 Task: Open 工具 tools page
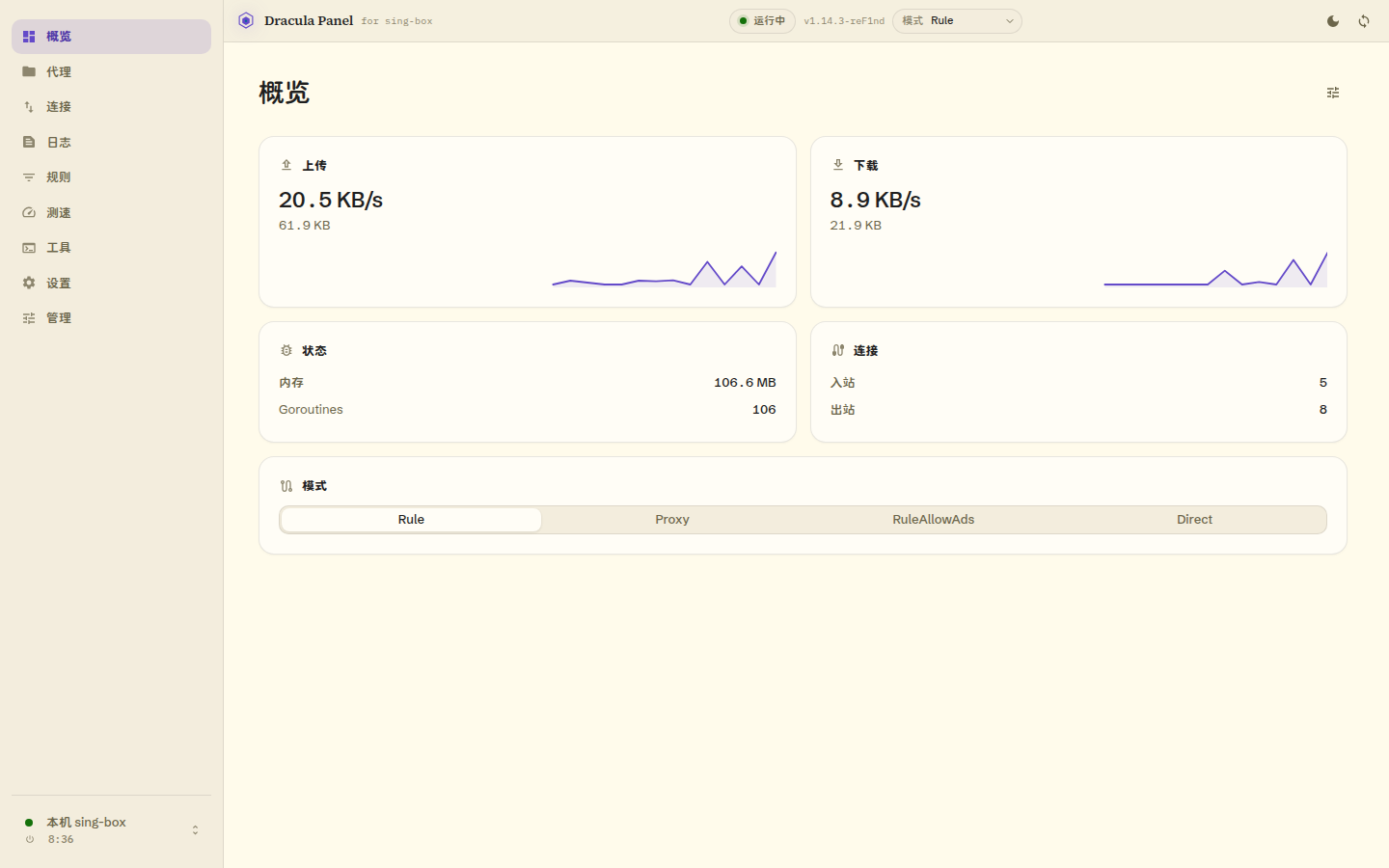pos(111,248)
